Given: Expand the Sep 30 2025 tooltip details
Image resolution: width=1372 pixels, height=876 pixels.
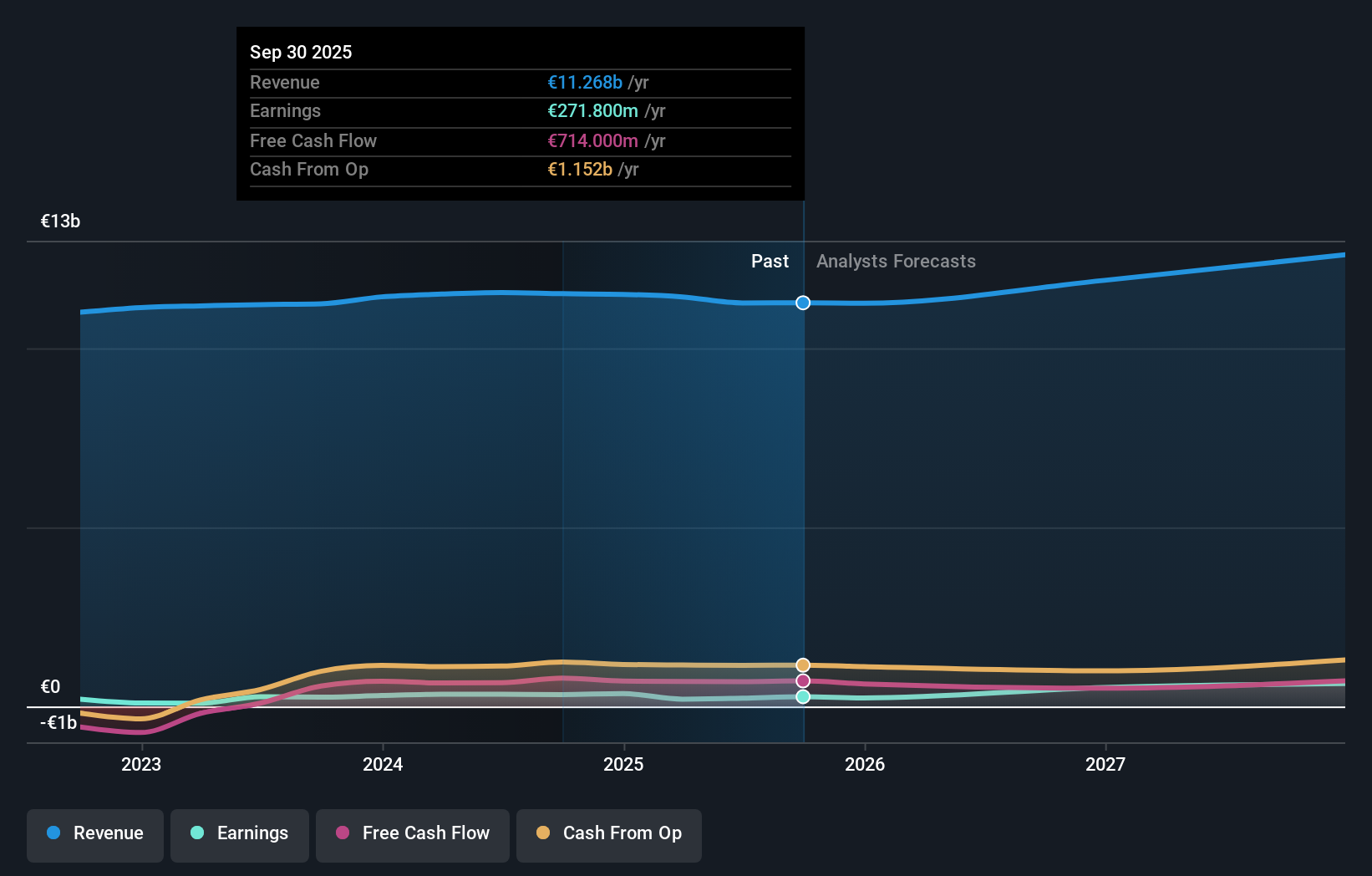Looking at the screenshot, I should (301, 52).
